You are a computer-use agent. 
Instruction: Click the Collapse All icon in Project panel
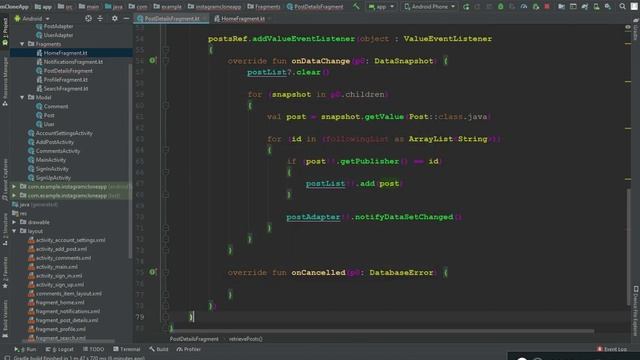pos(100,18)
